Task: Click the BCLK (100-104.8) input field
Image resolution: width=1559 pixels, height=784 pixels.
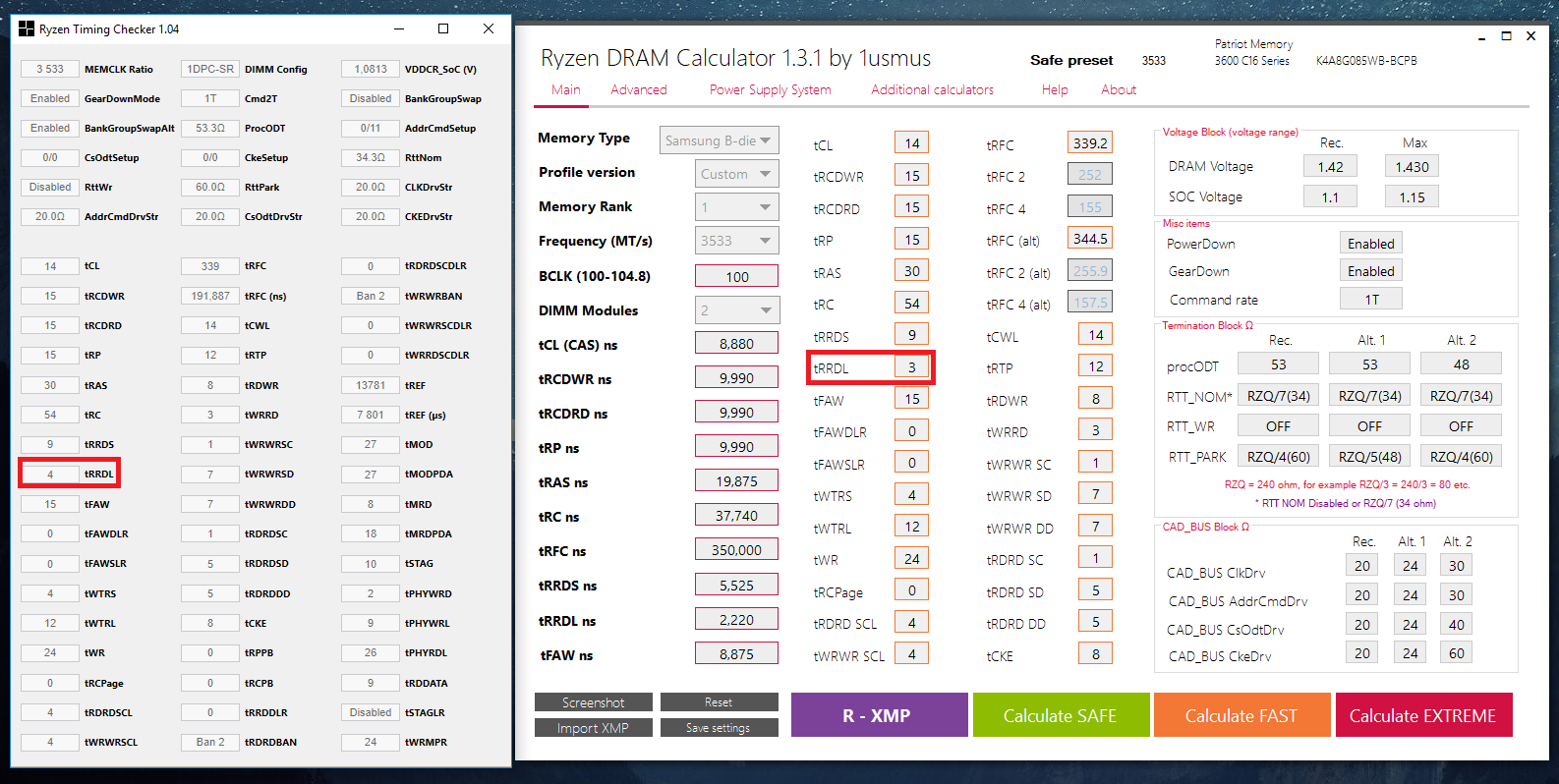Action: pos(736,276)
